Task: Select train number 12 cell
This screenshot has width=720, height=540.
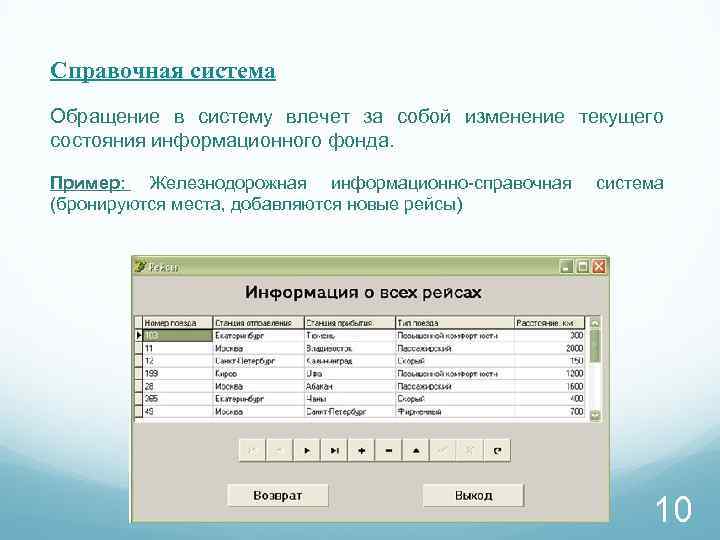Action: point(178,361)
